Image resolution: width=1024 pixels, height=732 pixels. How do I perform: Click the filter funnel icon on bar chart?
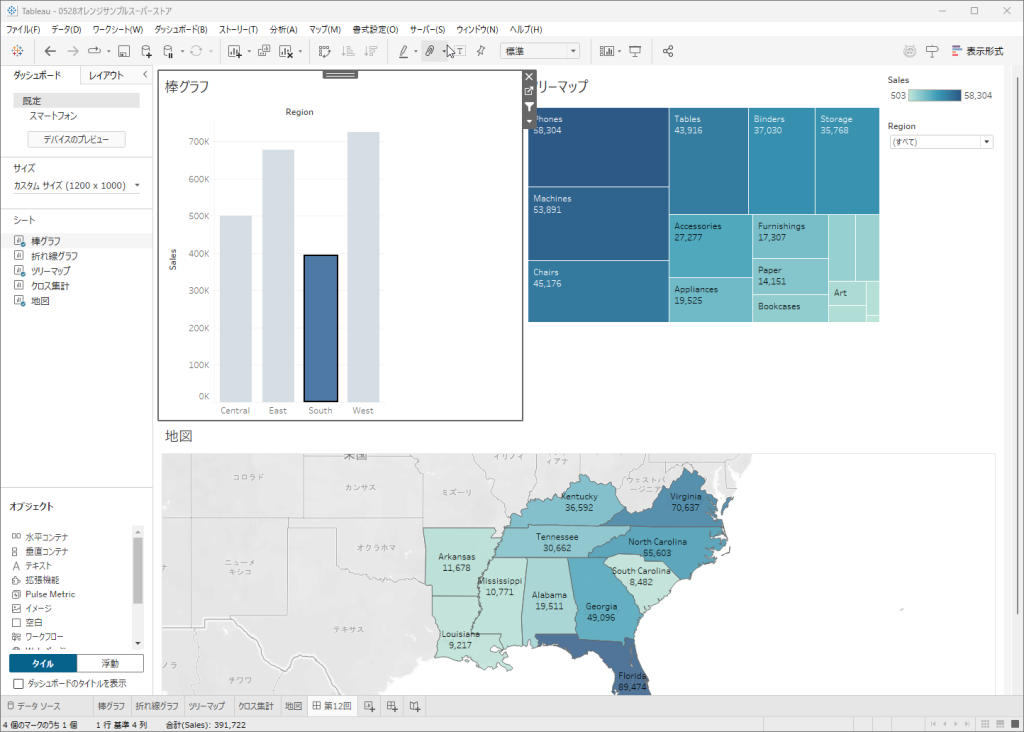529,106
